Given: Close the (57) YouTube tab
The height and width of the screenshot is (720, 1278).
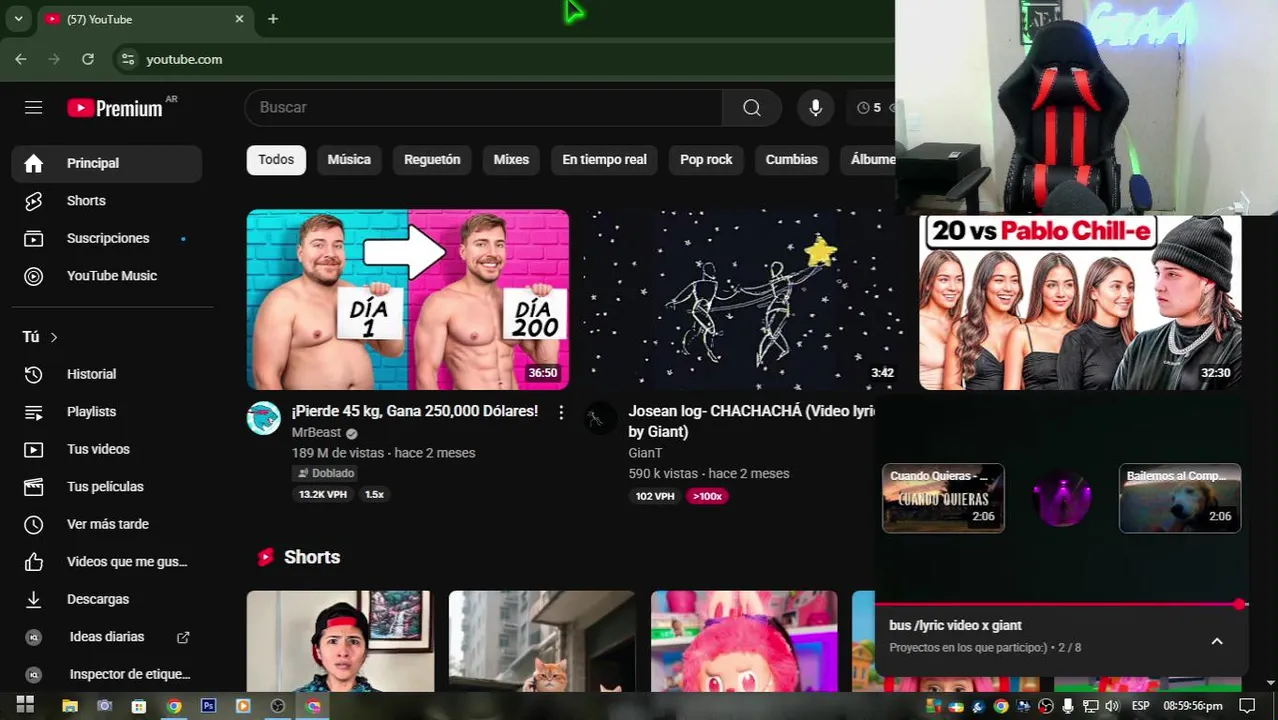Looking at the screenshot, I should pyautogui.click(x=239, y=19).
